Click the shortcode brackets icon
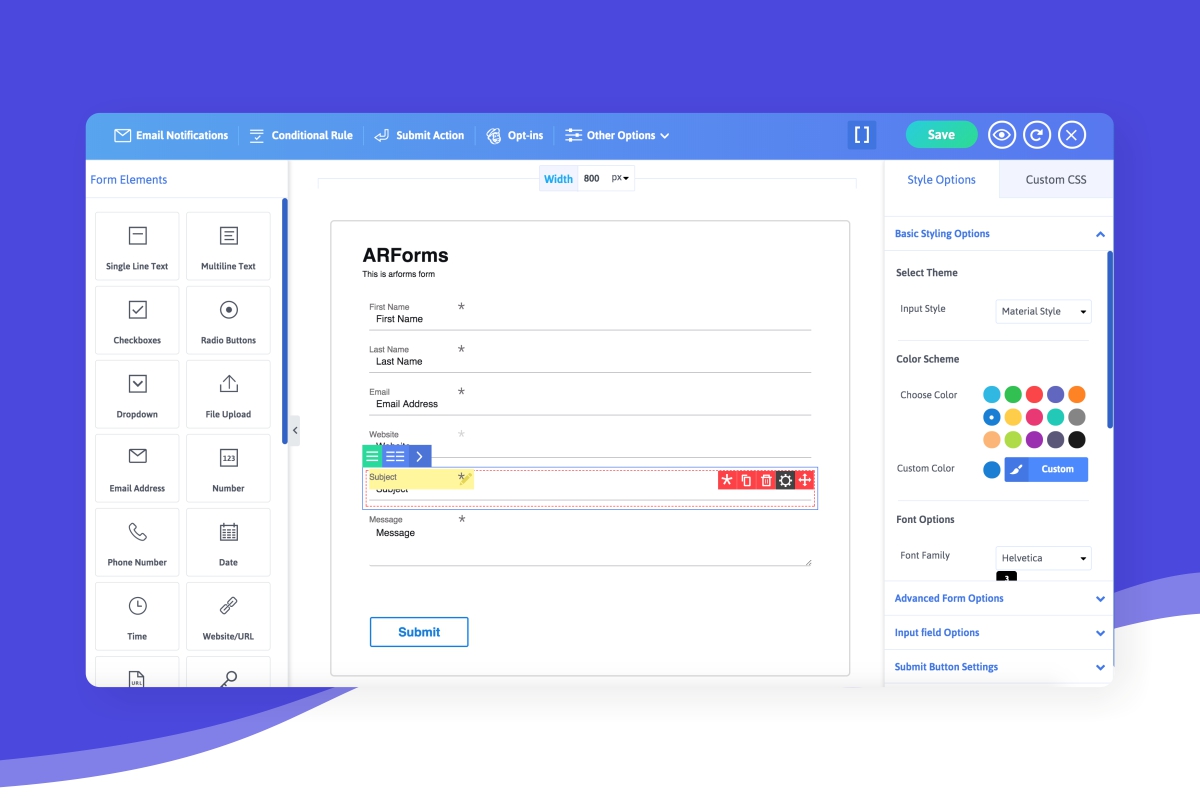1200x800 pixels. tap(861, 135)
